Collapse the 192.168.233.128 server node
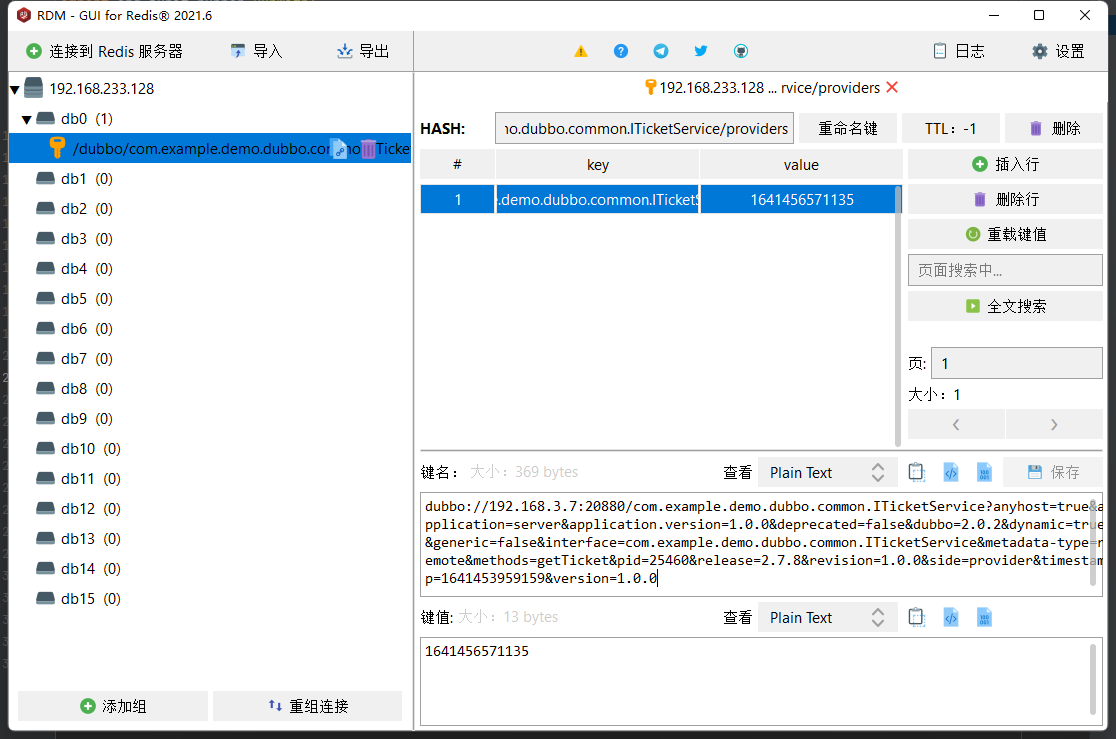Screen dimensions: 1116x739 coord(15,89)
